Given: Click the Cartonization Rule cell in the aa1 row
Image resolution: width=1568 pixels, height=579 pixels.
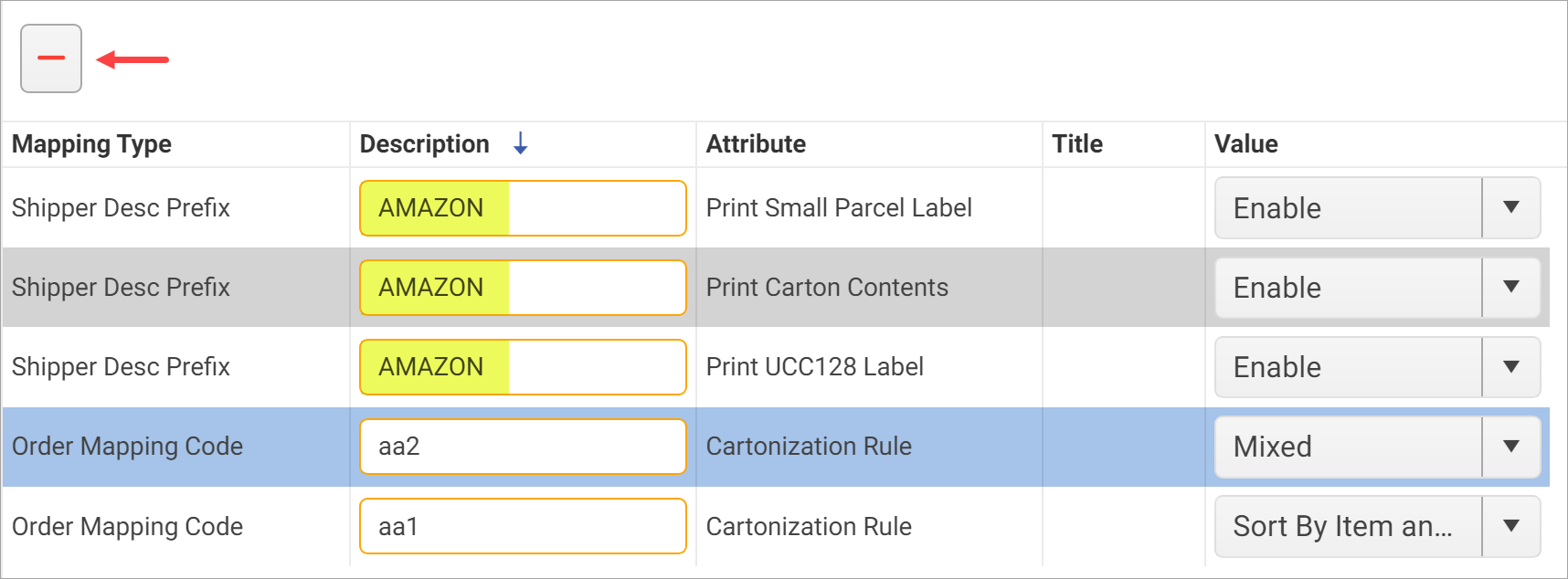Looking at the screenshot, I should [809, 525].
